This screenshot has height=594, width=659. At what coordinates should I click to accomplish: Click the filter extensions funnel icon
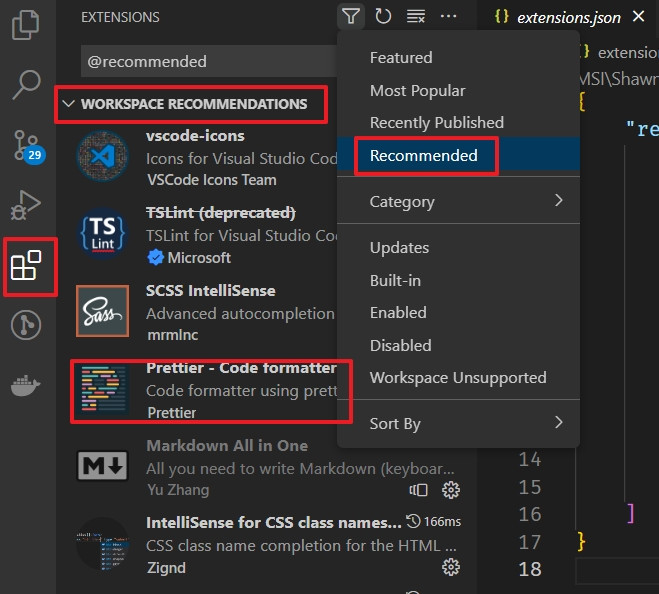pyautogui.click(x=351, y=17)
